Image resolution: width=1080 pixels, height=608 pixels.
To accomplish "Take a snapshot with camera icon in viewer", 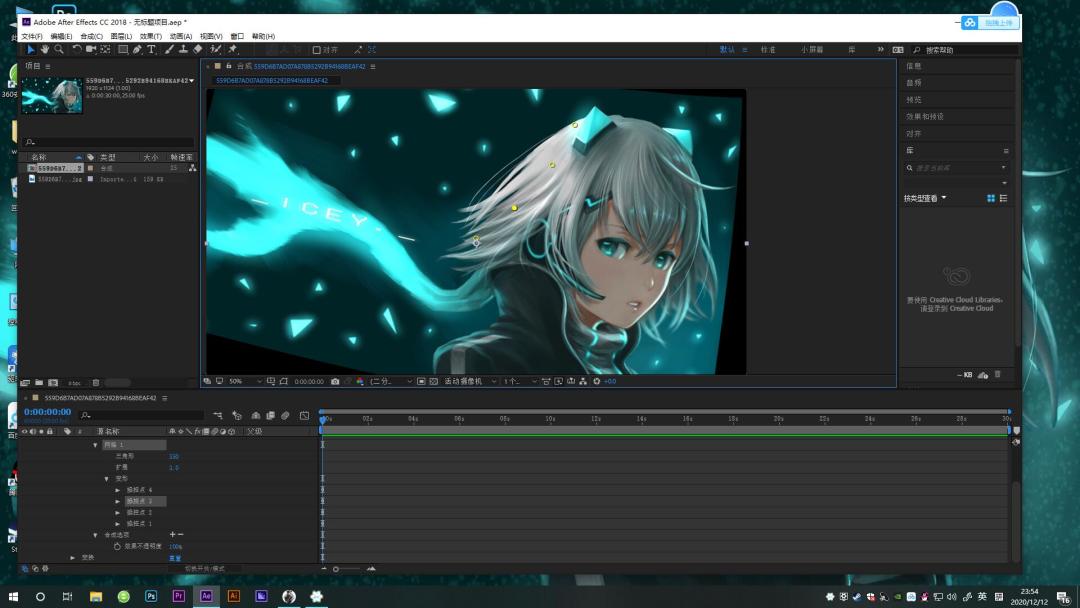I will pyautogui.click(x=335, y=381).
